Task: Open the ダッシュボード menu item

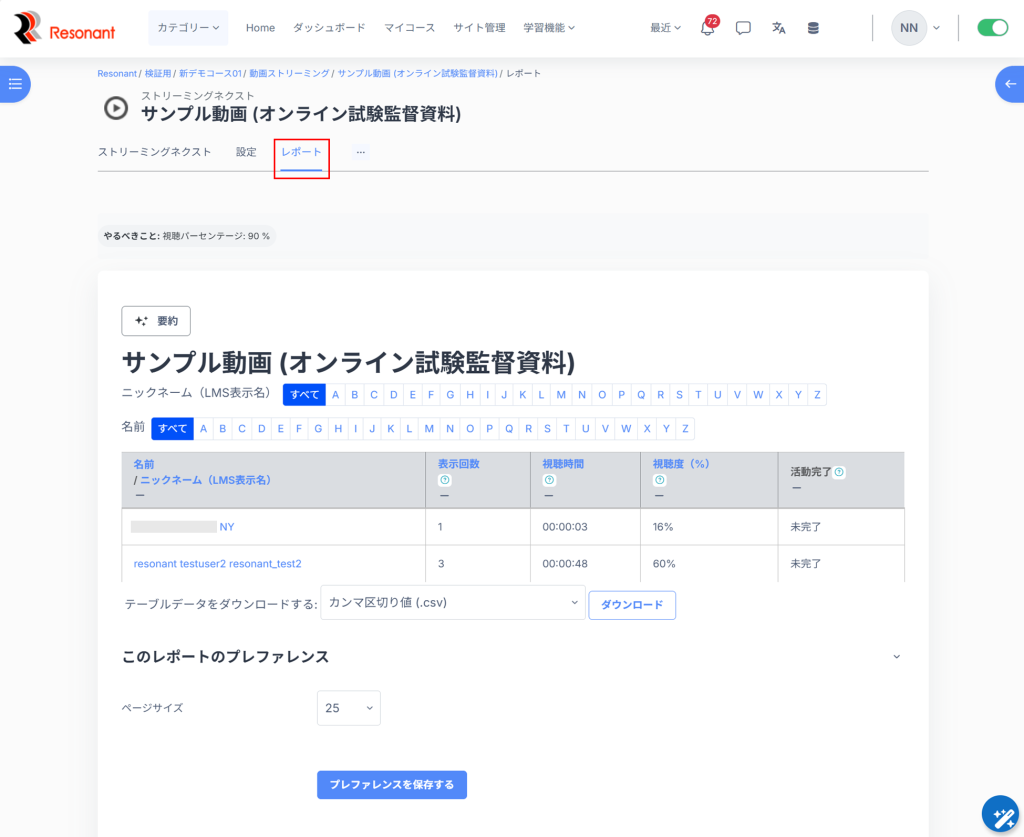Action: tap(329, 28)
